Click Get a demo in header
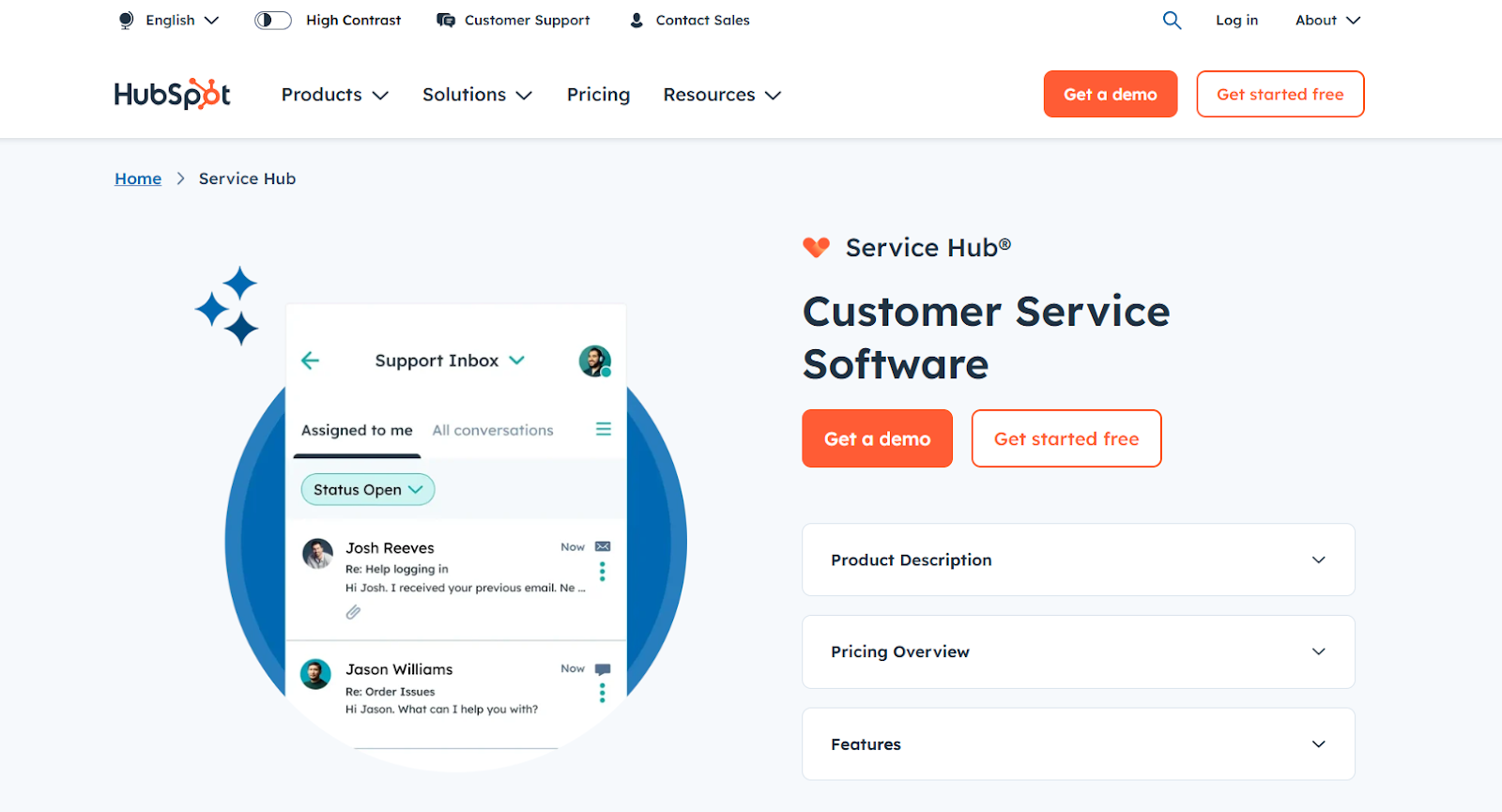 pos(1111,94)
